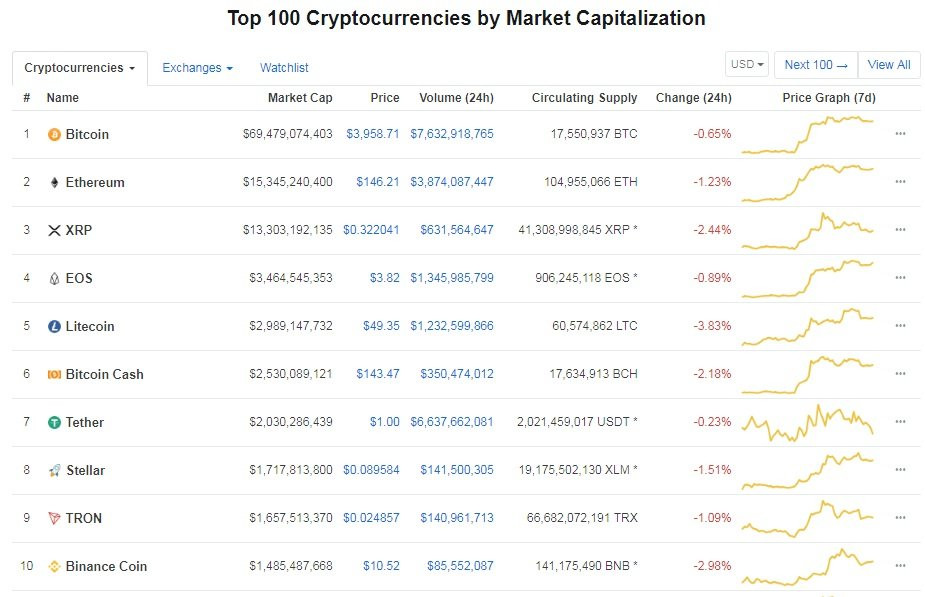Go to the Next 100 page
This screenshot has height=597, width=925.
[x=815, y=65]
